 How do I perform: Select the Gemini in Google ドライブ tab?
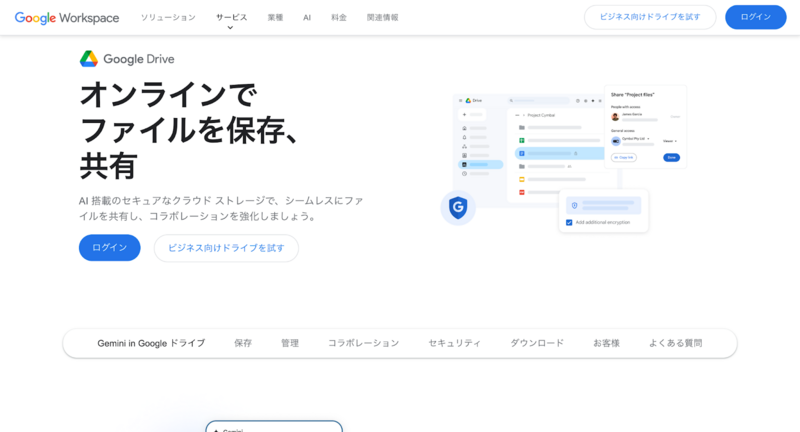[151, 343]
